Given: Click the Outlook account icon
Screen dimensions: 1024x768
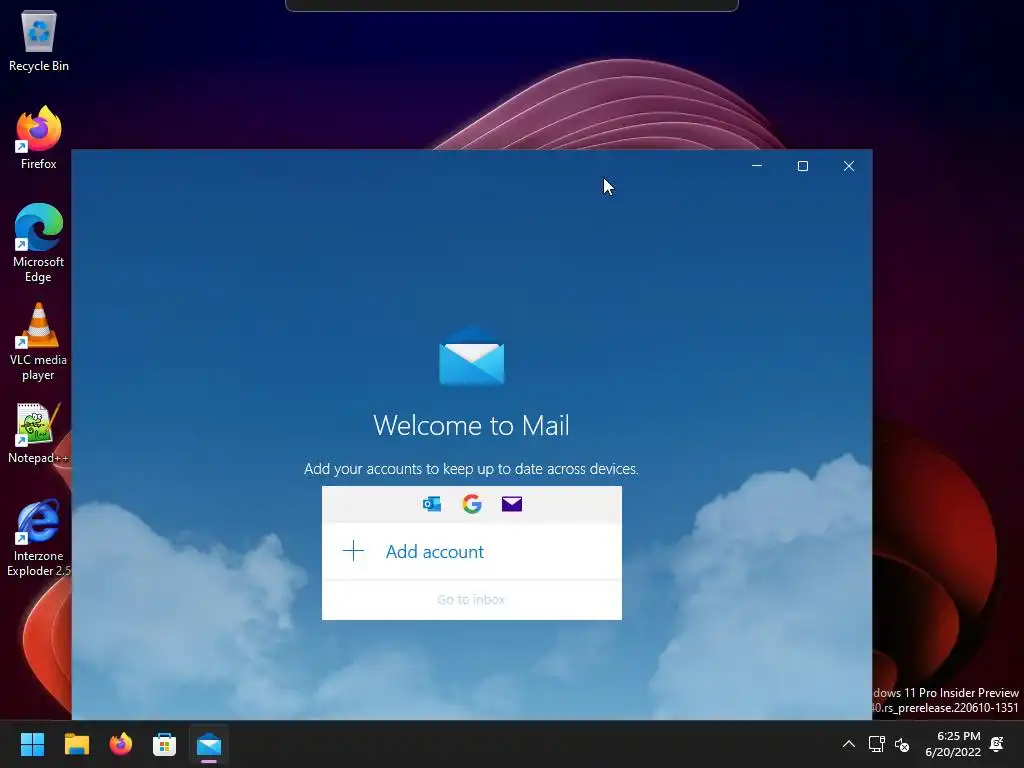Looking at the screenshot, I should click(x=432, y=504).
